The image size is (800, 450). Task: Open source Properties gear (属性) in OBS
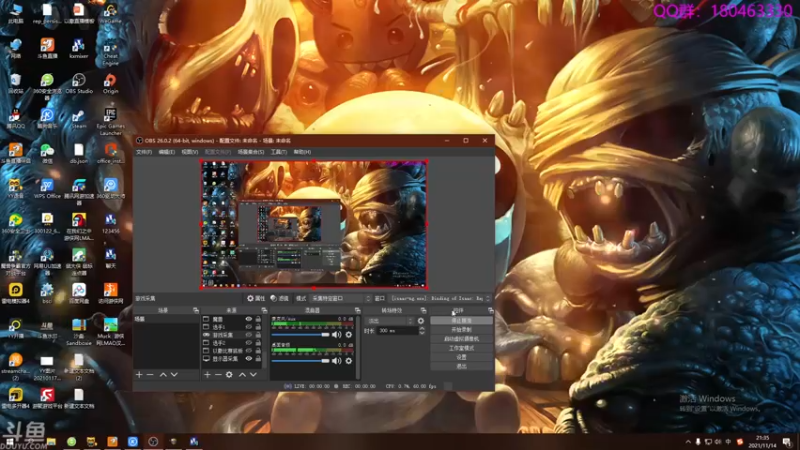pos(256,298)
